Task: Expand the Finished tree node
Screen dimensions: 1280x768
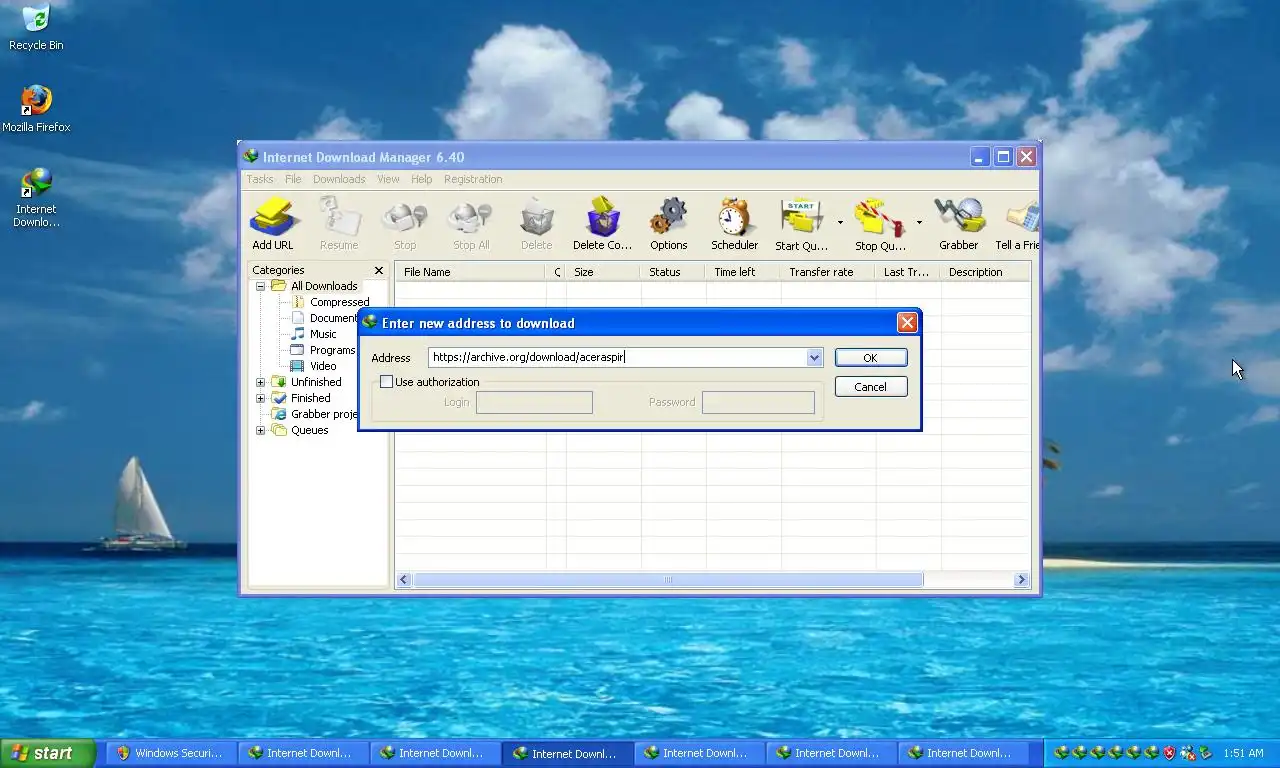Action: [261, 398]
